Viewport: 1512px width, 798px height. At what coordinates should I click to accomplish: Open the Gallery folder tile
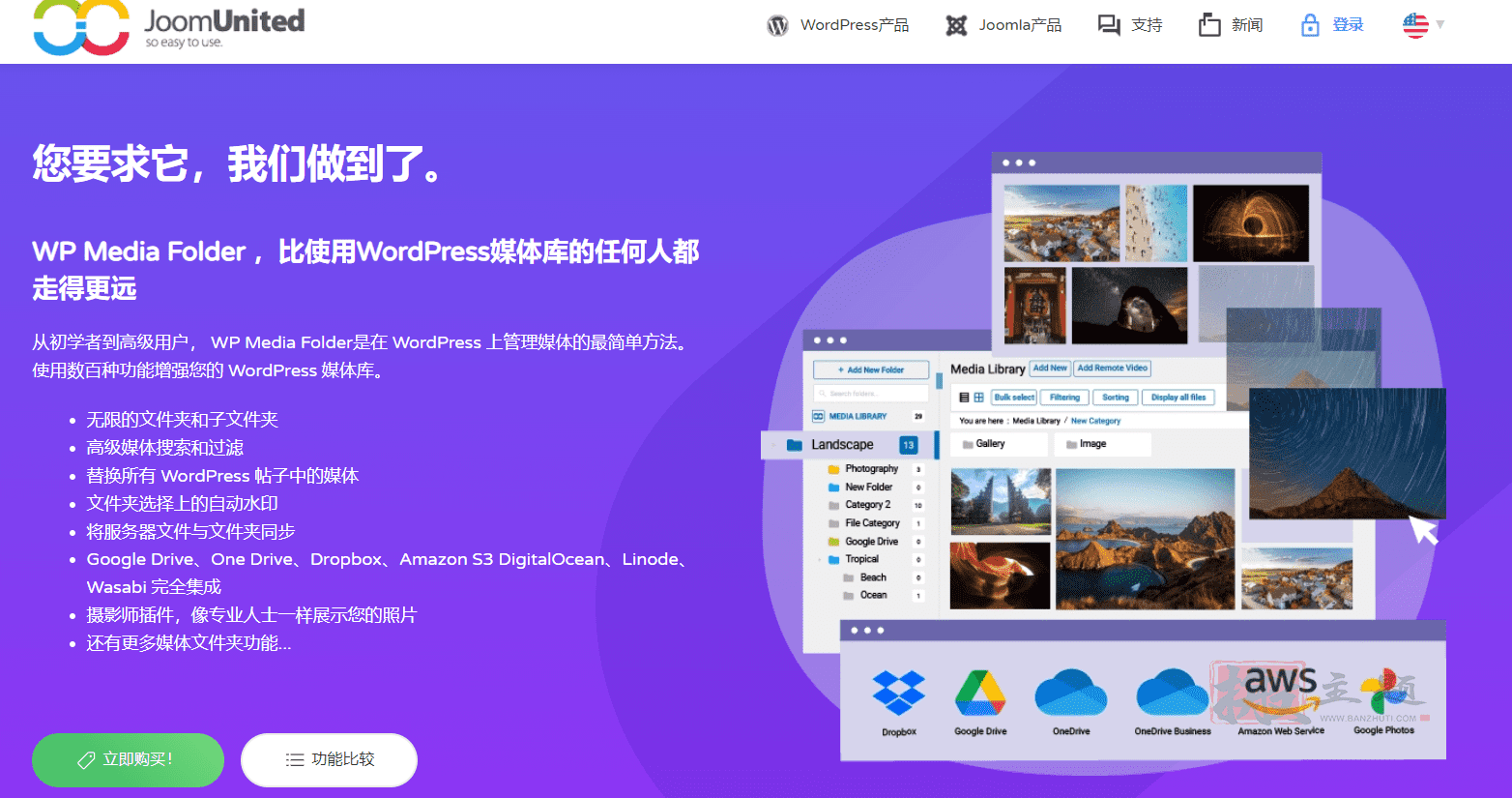(x=1000, y=444)
